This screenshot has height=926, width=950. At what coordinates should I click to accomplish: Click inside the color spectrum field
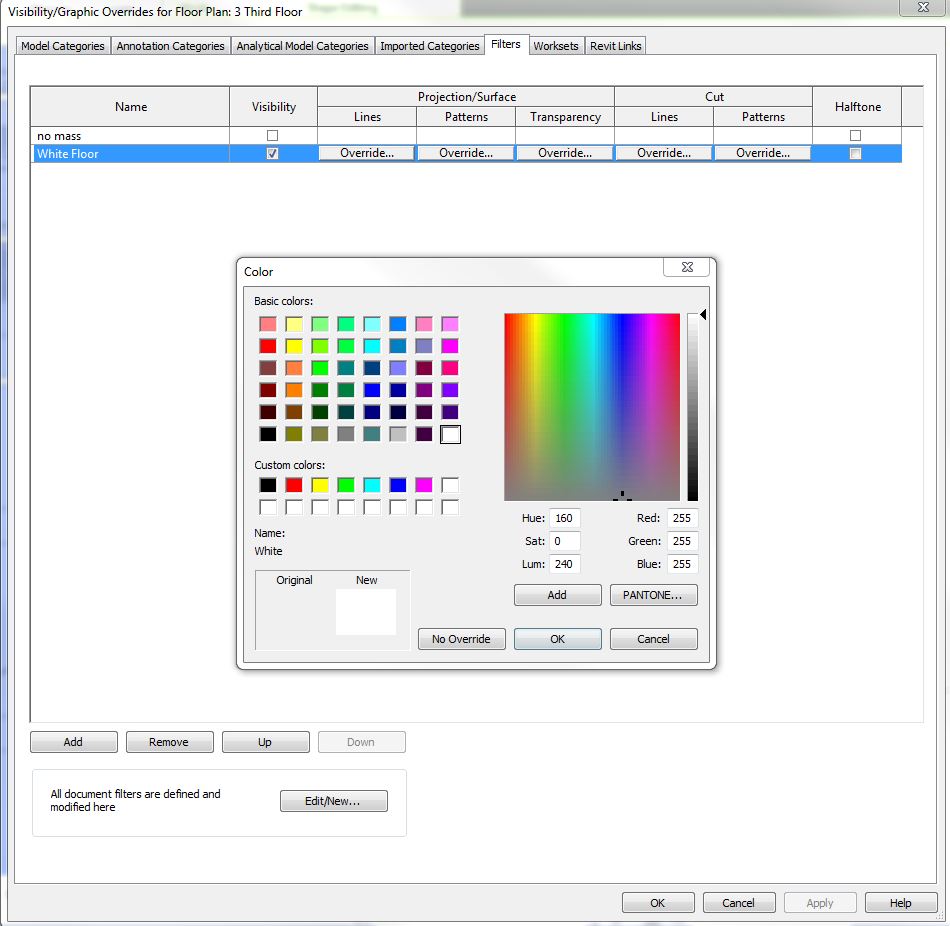click(591, 406)
